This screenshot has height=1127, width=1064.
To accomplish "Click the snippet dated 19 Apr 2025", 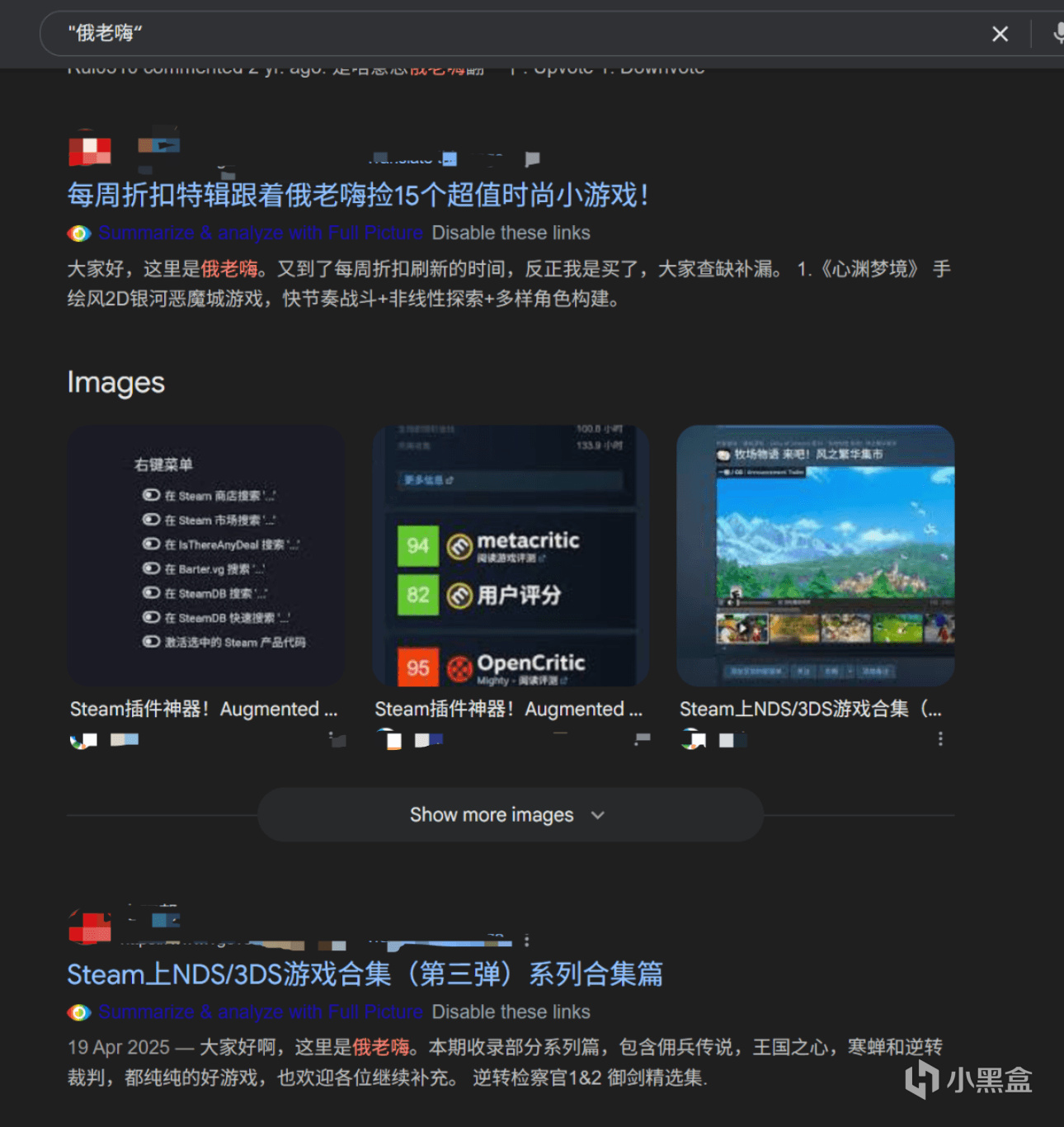I will [505, 1063].
